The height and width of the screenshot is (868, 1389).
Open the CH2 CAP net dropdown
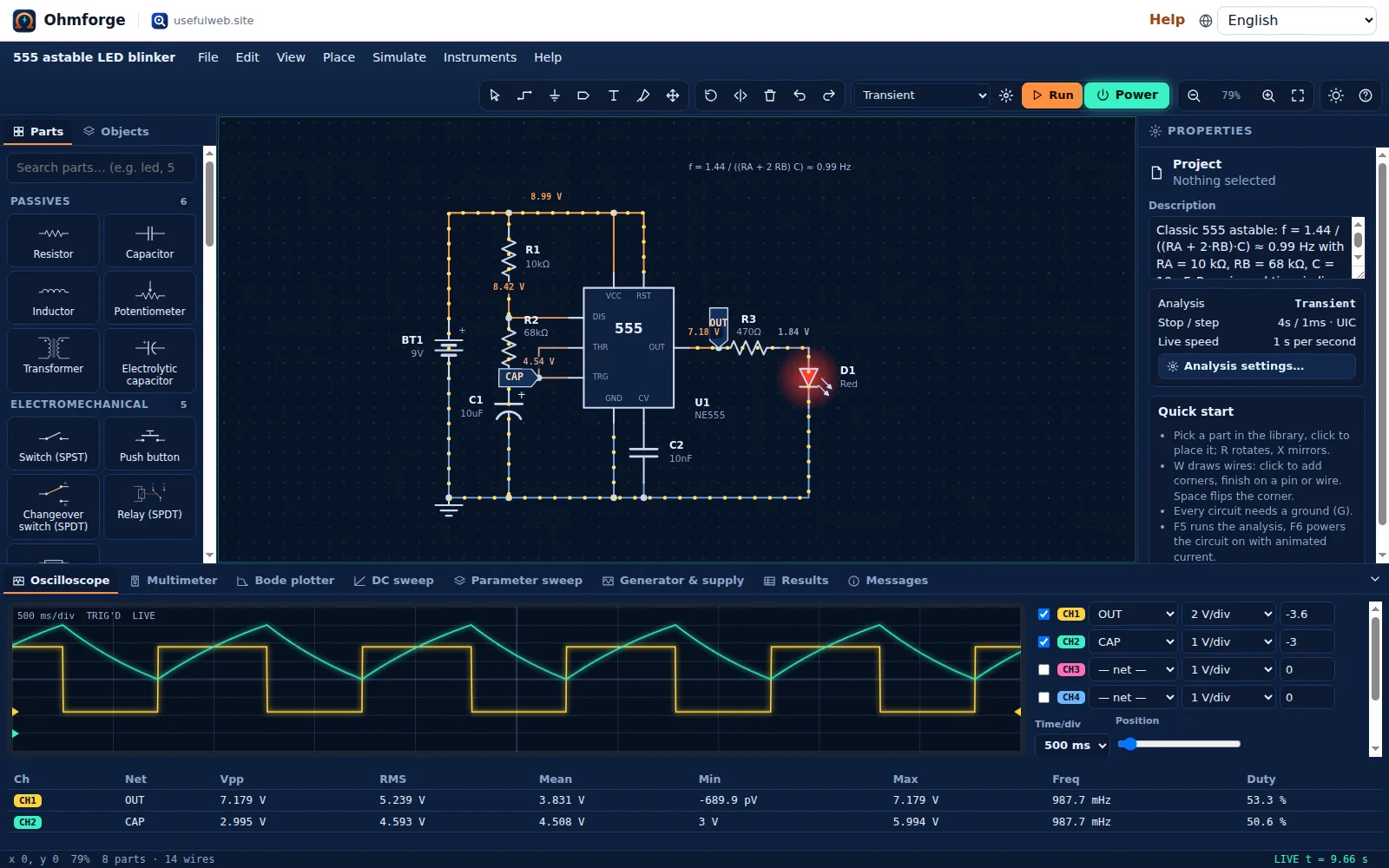coord(1133,641)
